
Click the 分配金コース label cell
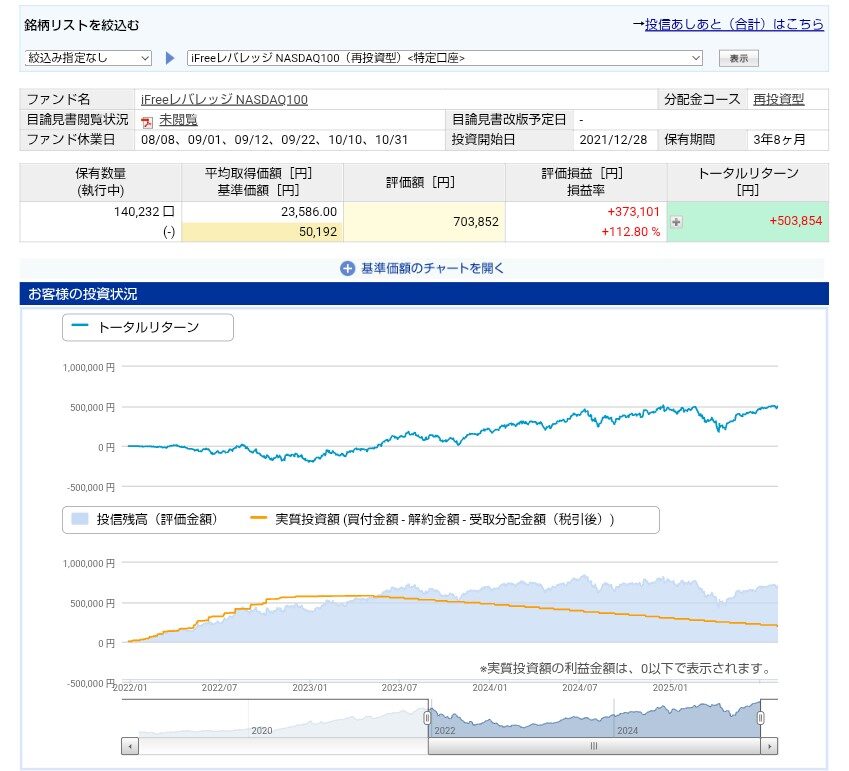tap(702, 100)
